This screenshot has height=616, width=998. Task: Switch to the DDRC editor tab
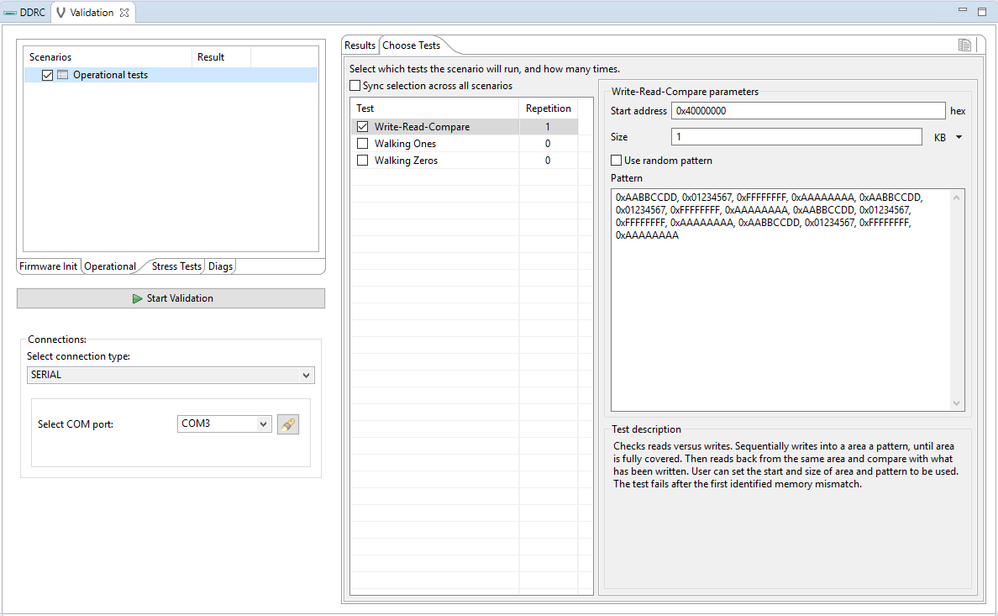pos(25,13)
